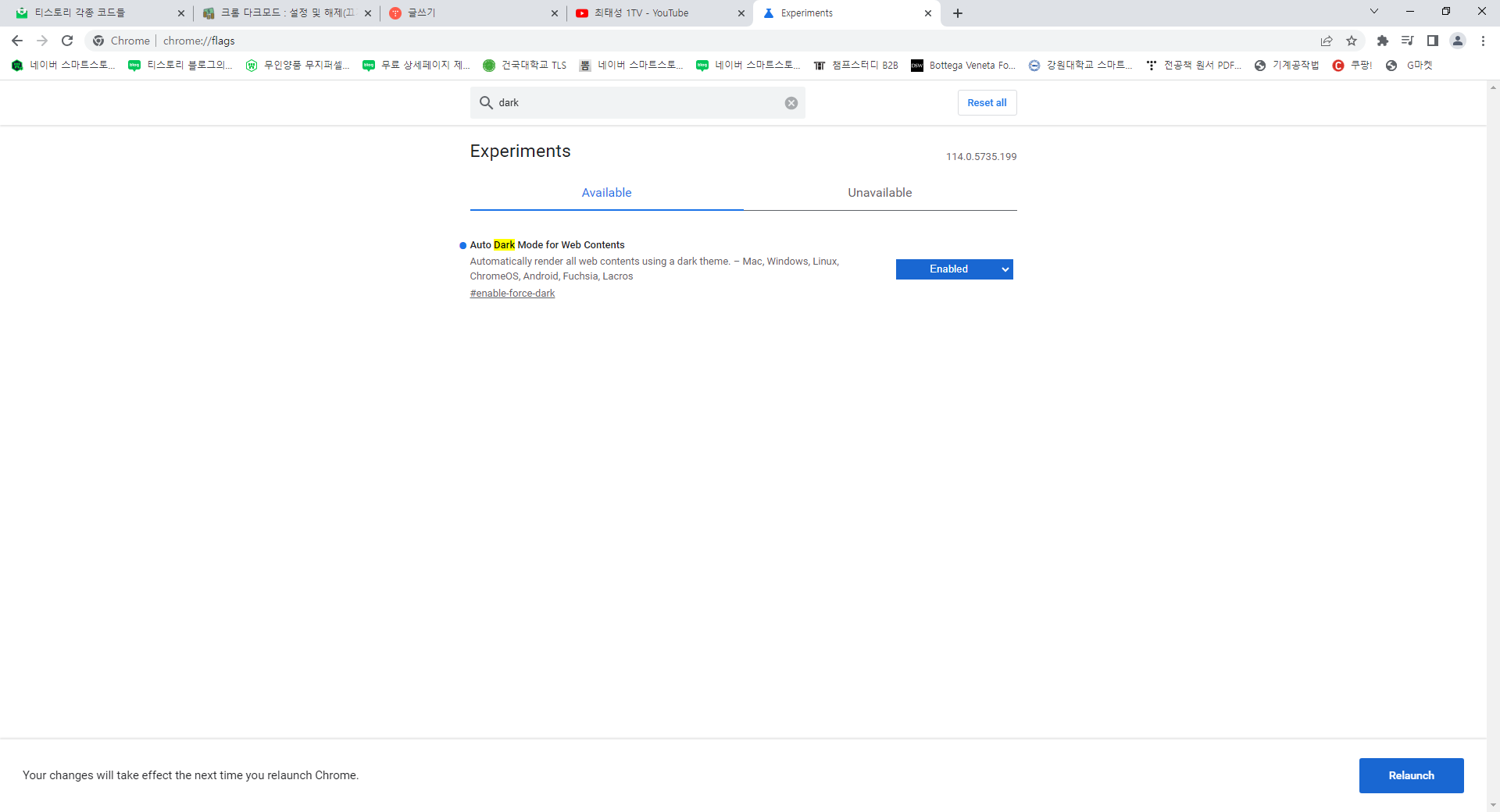Open the Bottega Veneta bookmark
1500x812 pixels.
pyautogui.click(x=963, y=66)
